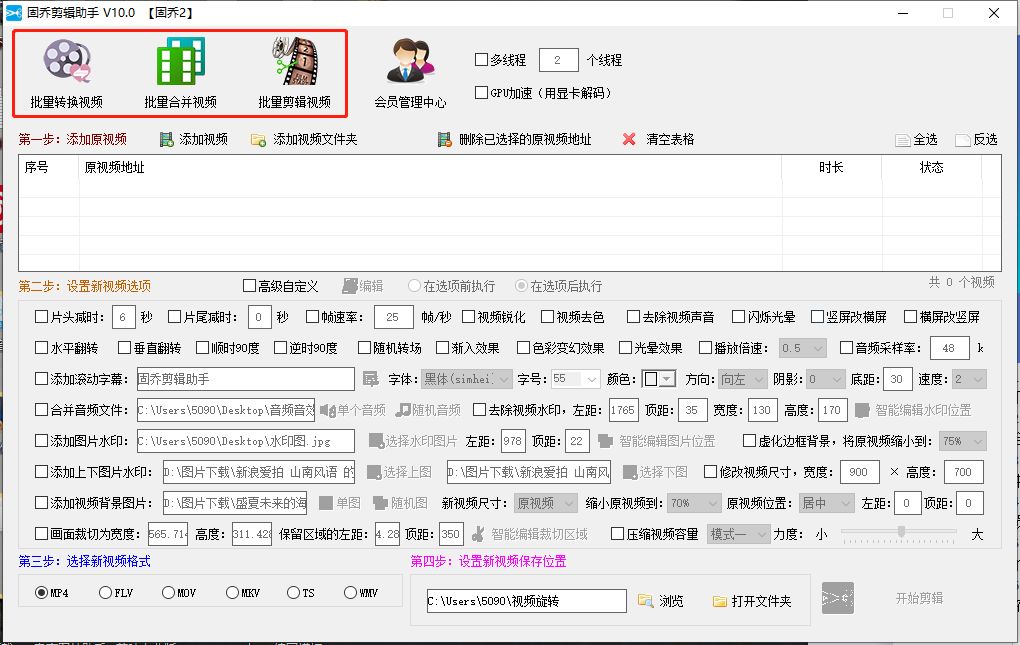The height and width of the screenshot is (645, 1020).
Task: Open output folder via 打开文件夹 icon
Action: 719,600
